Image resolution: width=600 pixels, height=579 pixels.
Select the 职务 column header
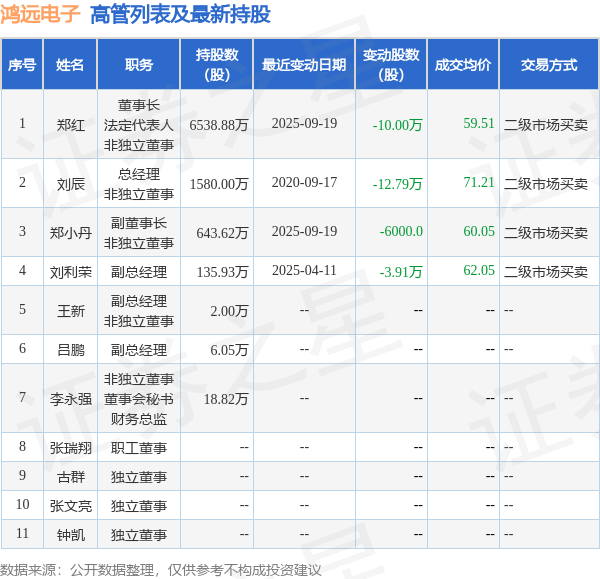tap(139, 65)
